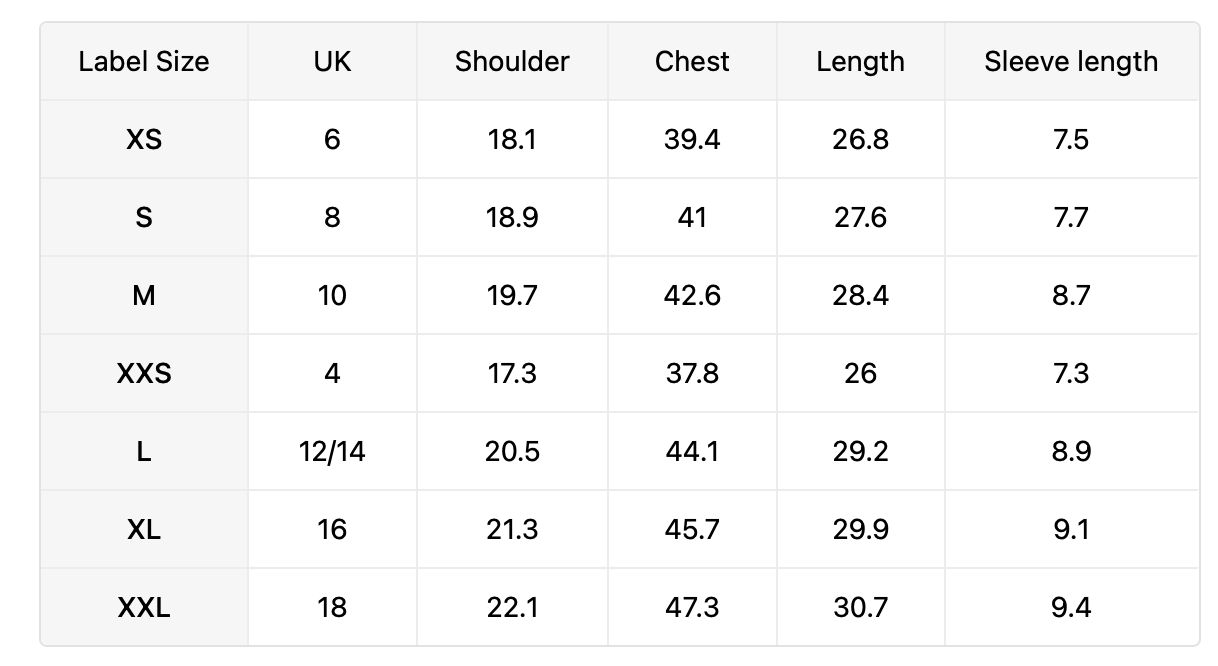This screenshot has width=1218, height=666.
Task: Click the chest value 42.6
Action: (x=692, y=295)
